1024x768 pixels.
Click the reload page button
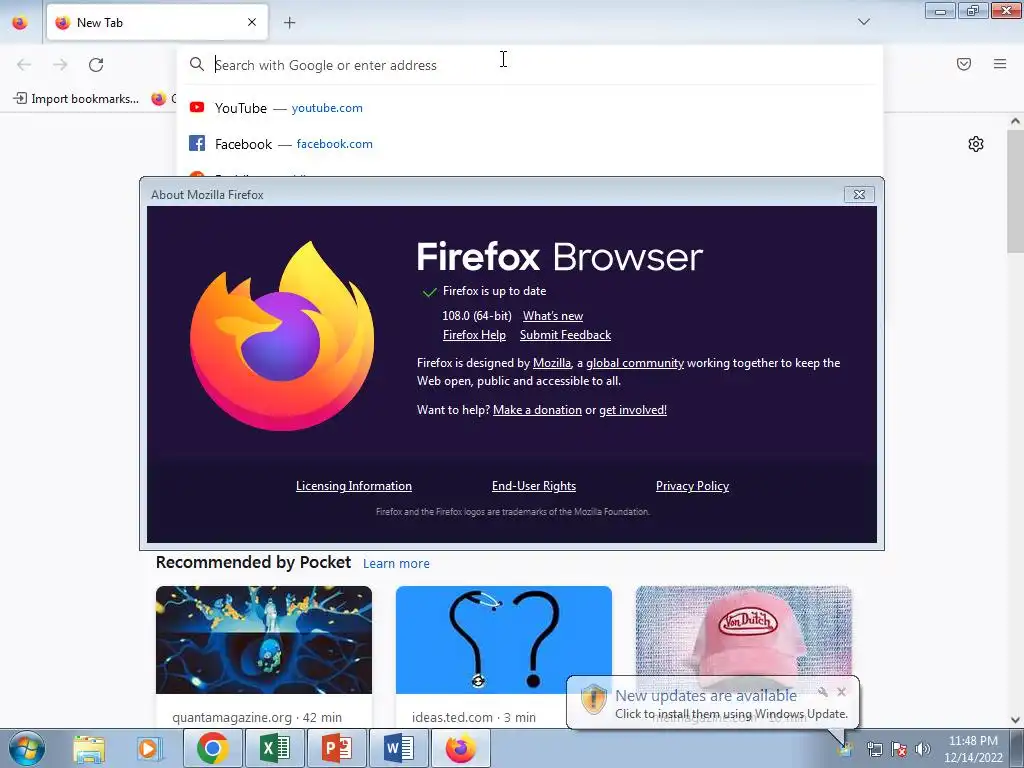(96, 65)
